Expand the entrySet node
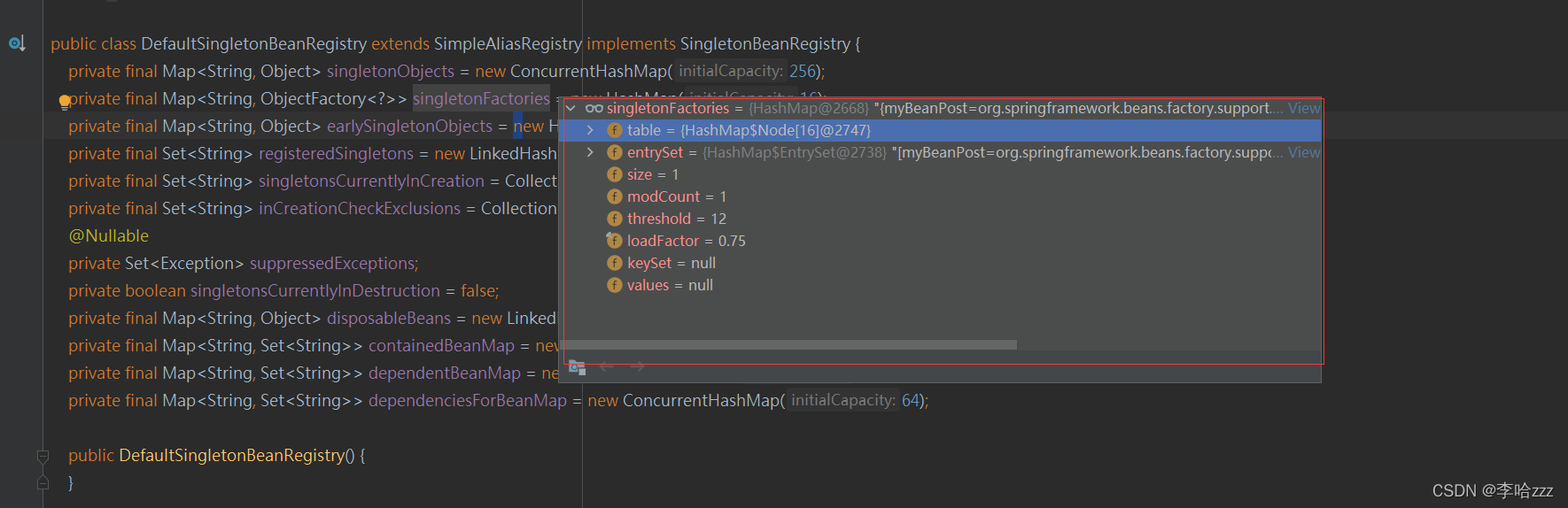The image size is (1568, 508). 590,152
